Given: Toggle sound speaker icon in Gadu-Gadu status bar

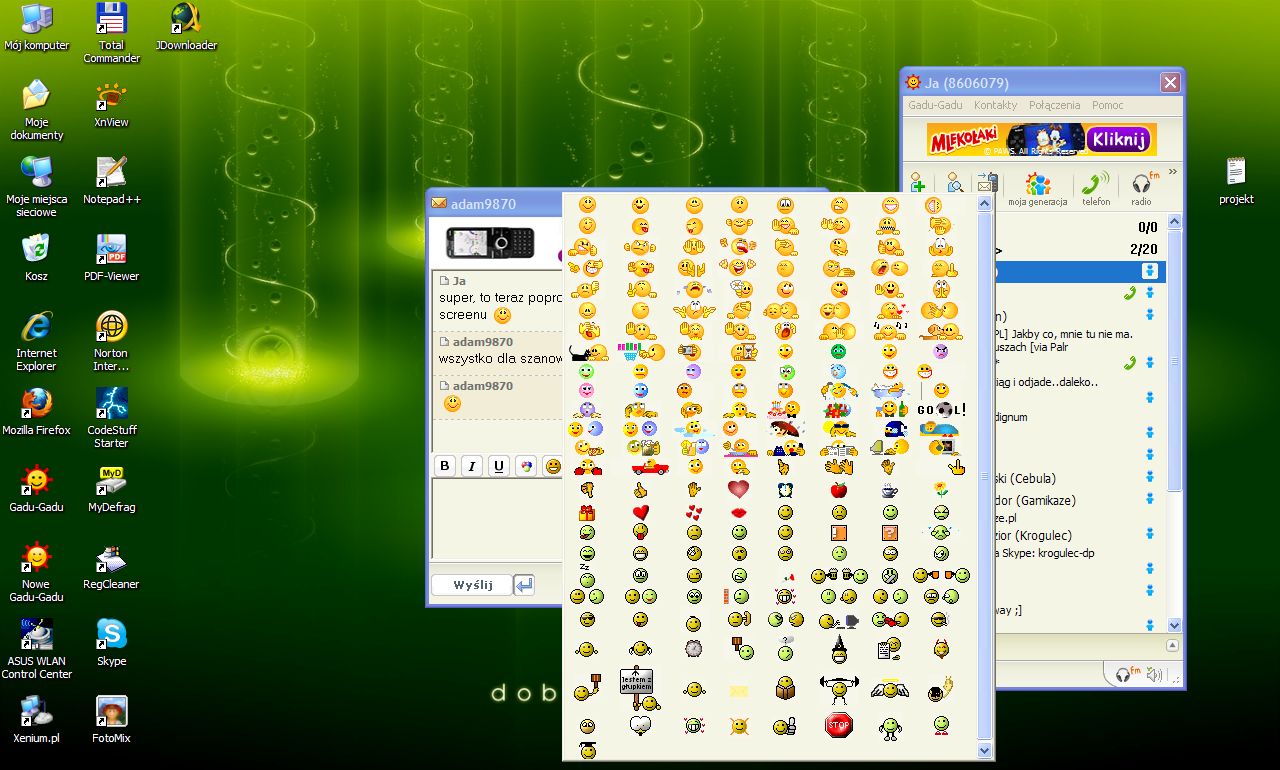Looking at the screenshot, I should pos(1155,675).
